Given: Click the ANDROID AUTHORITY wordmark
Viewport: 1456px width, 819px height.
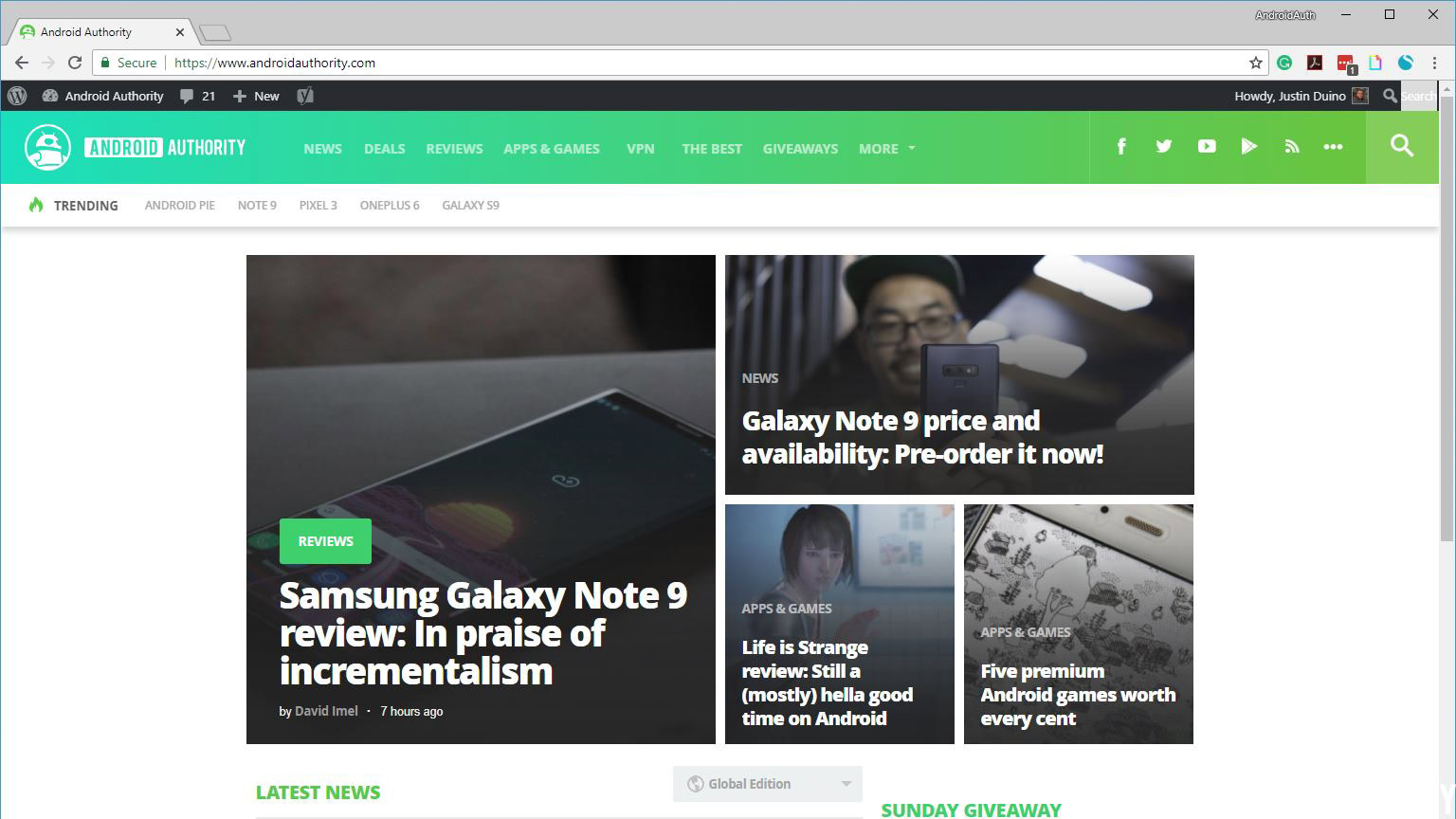Looking at the screenshot, I should click(165, 148).
